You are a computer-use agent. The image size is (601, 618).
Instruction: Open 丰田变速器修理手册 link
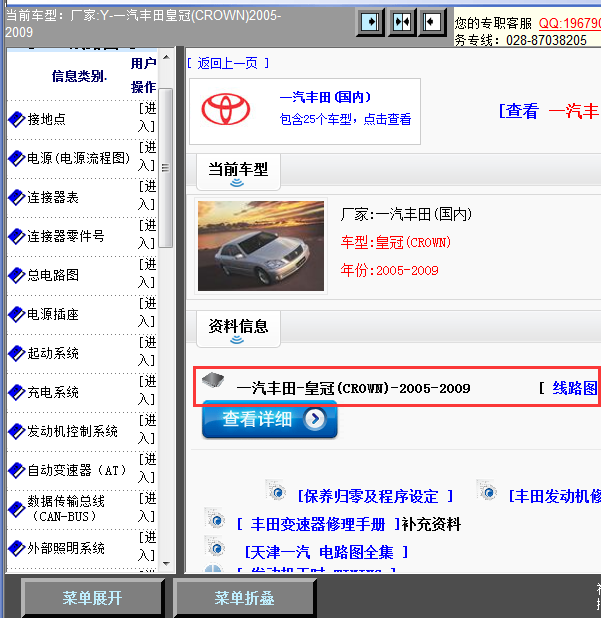coord(318,524)
